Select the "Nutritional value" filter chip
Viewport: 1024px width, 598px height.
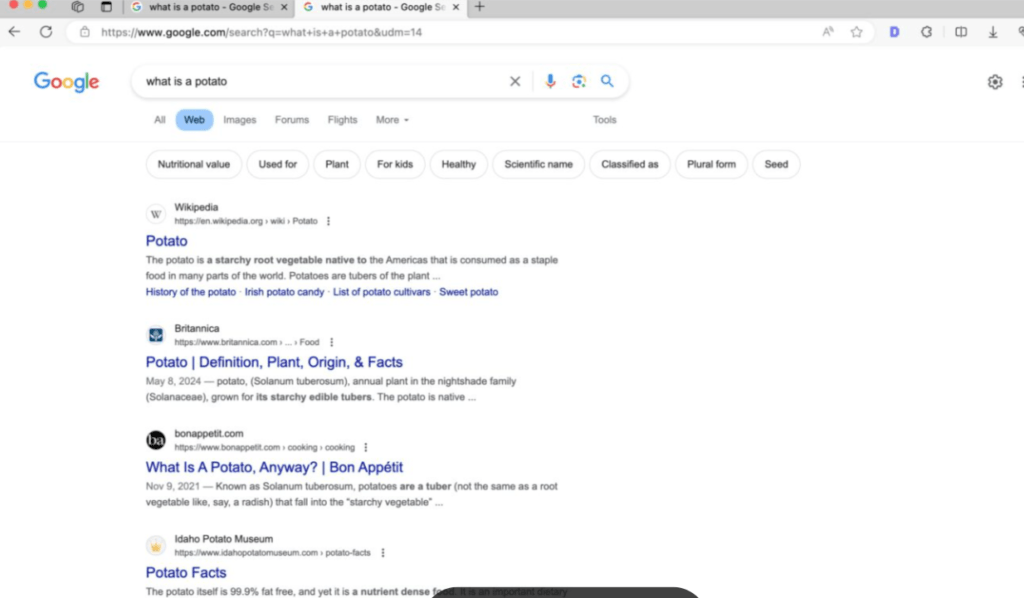click(x=194, y=164)
